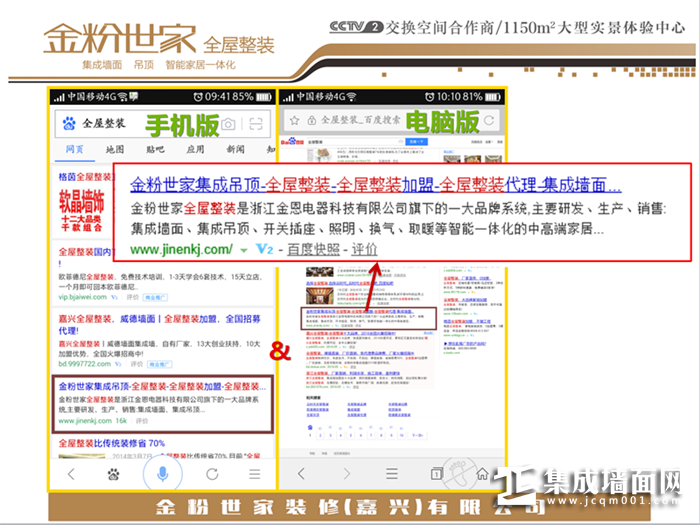Image resolution: width=700 pixels, height=525 pixels.
Task: Focus the desktop Baidu search input box
Action: coord(355,142)
